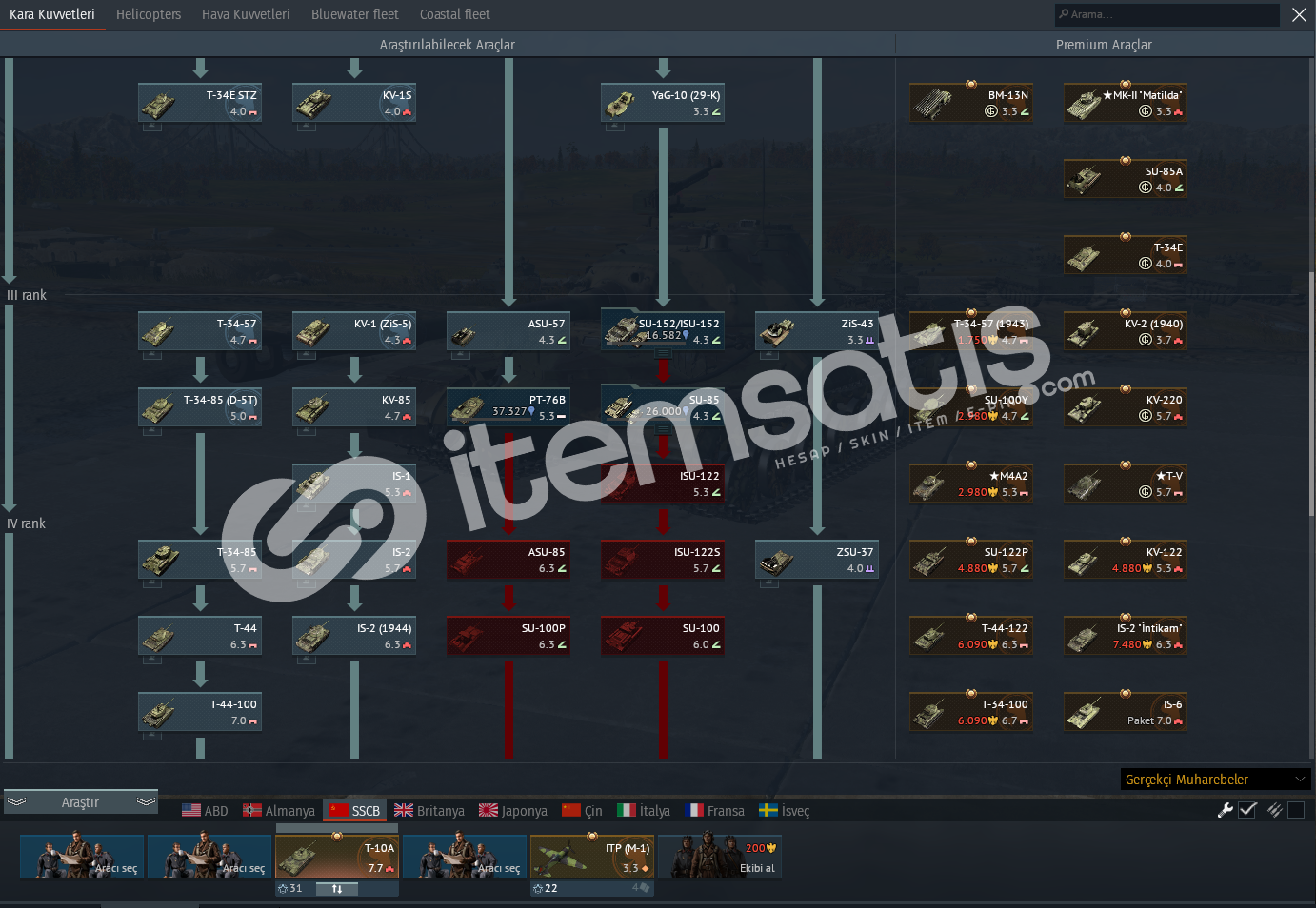The width and height of the screenshot is (1316, 908).
Task: Click the left chevron on the Araştır bar
Action: coord(16,802)
